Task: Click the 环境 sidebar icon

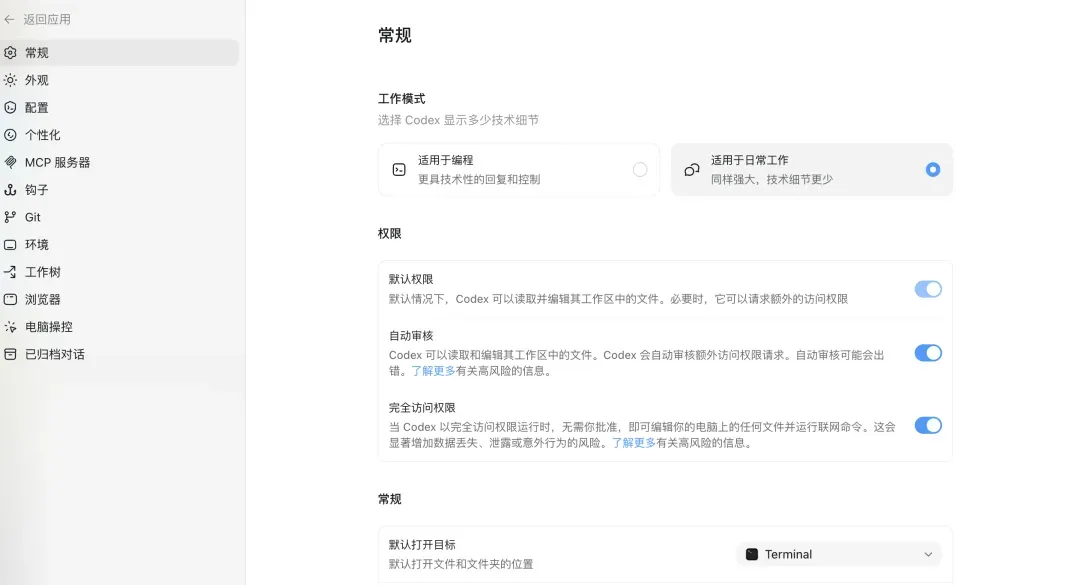Action: pos(10,245)
